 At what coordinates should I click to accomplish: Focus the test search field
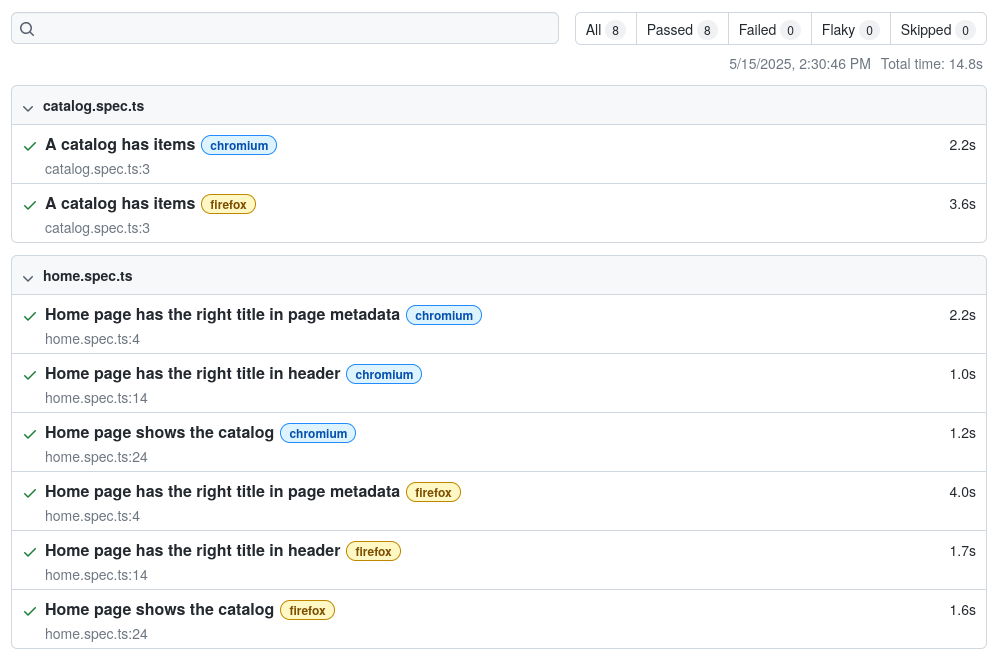point(285,28)
